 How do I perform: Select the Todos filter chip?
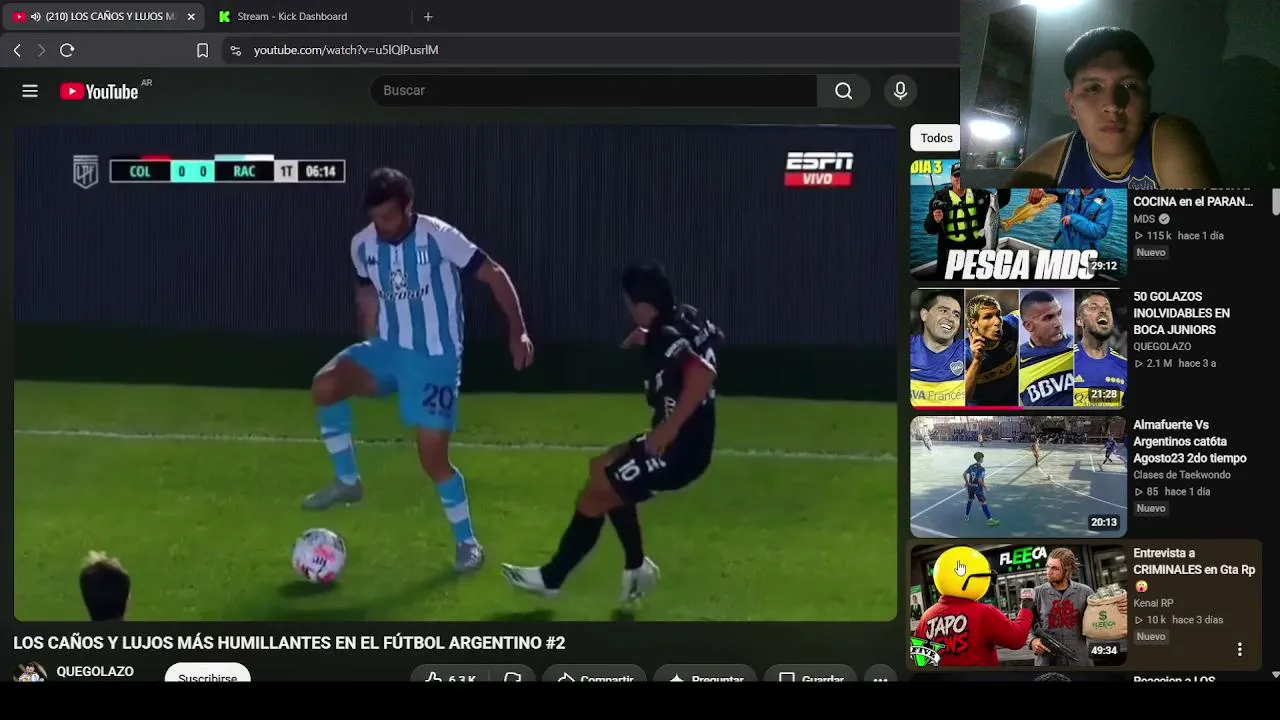936,138
